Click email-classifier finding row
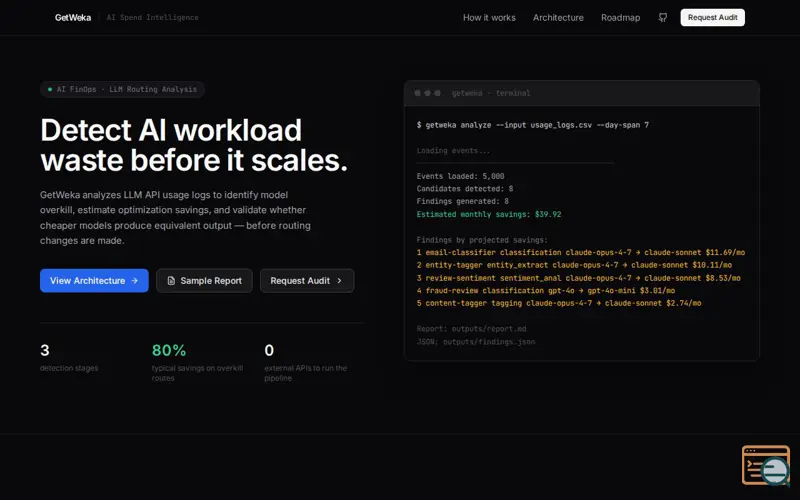The height and width of the screenshot is (500, 800). pos(581,253)
